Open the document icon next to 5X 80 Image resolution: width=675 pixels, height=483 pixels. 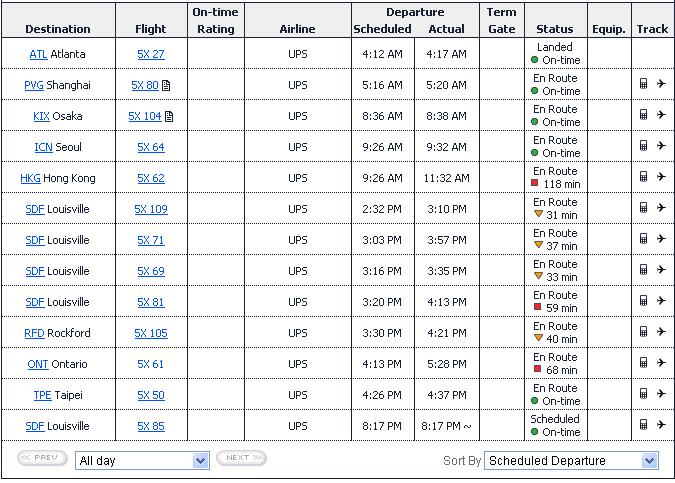(166, 85)
